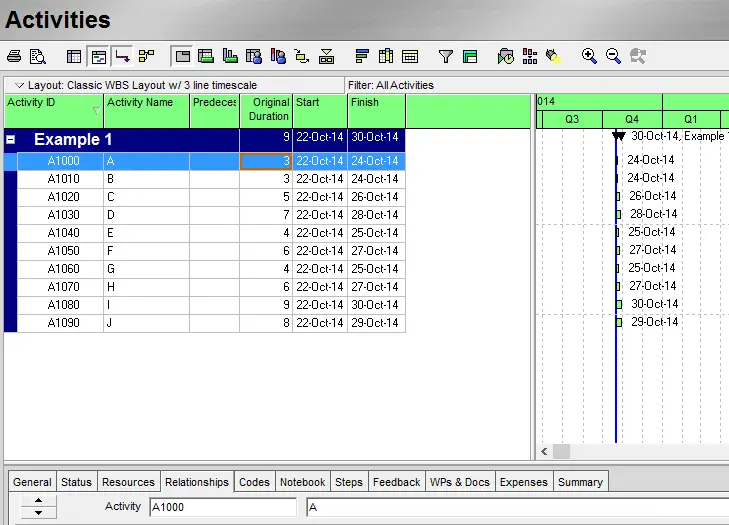Click Gantt scrollbar left arrow

coord(544,451)
